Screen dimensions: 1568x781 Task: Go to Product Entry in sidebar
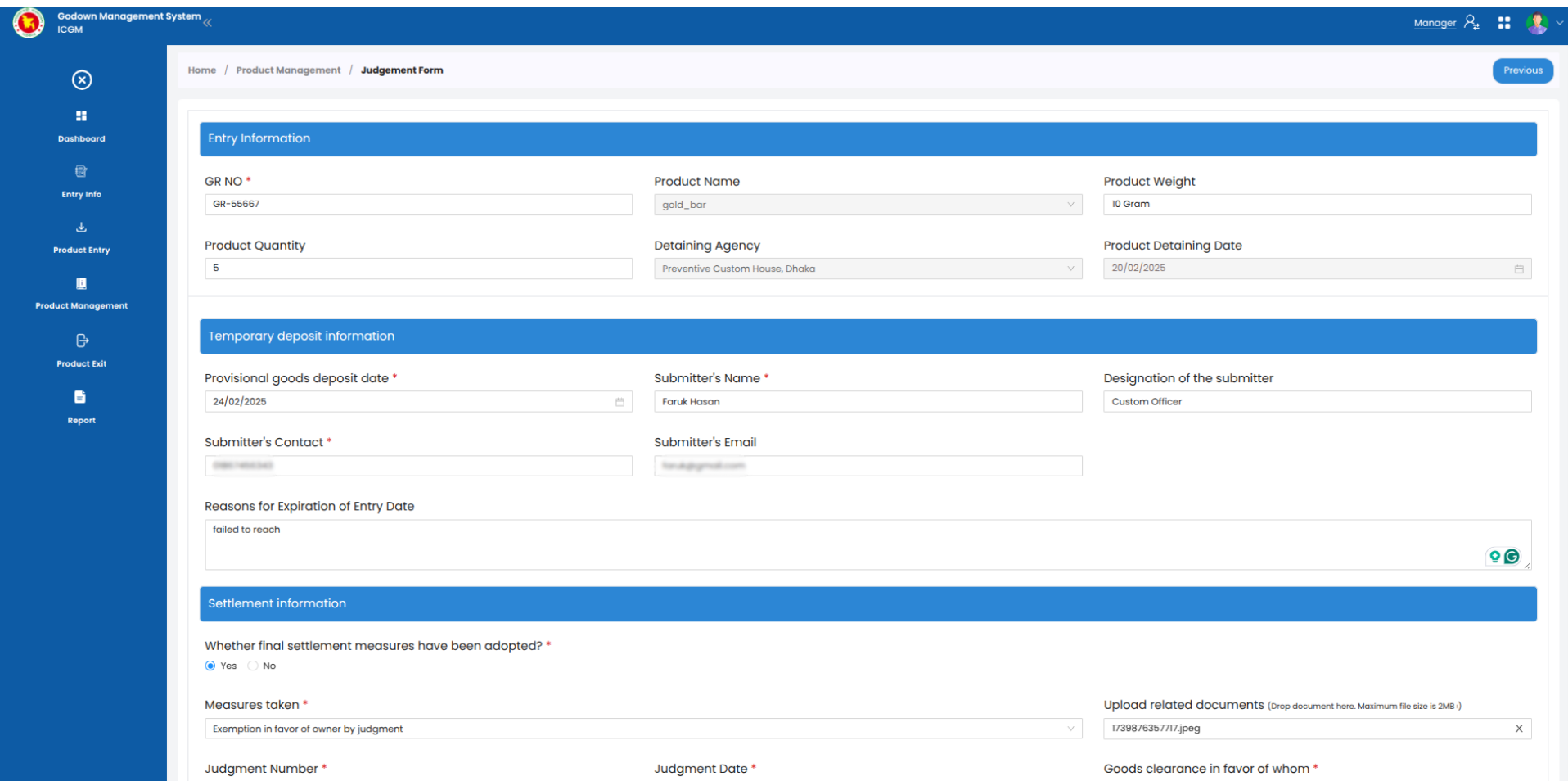tap(81, 250)
